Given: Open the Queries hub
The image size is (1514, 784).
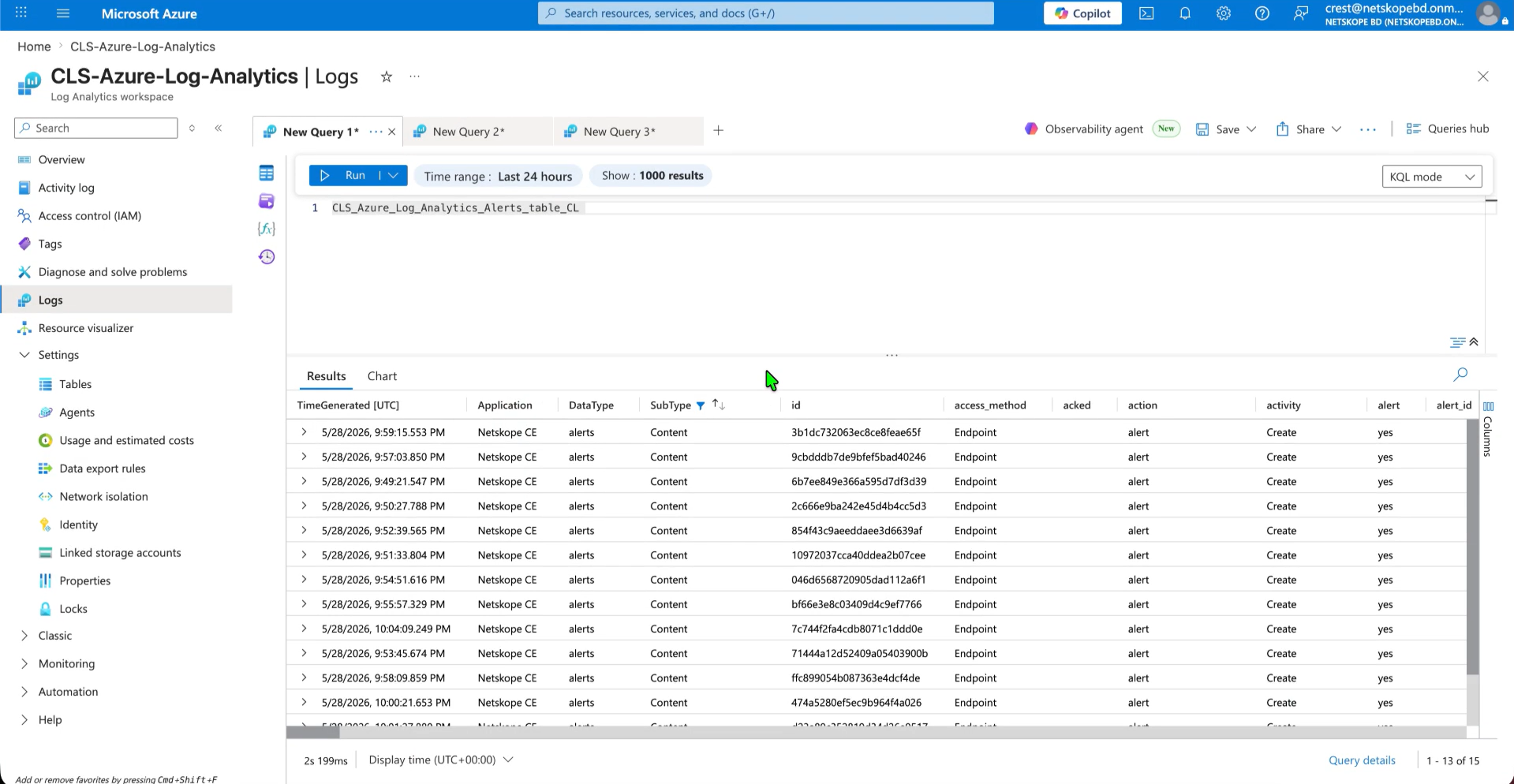Looking at the screenshot, I should (1448, 129).
